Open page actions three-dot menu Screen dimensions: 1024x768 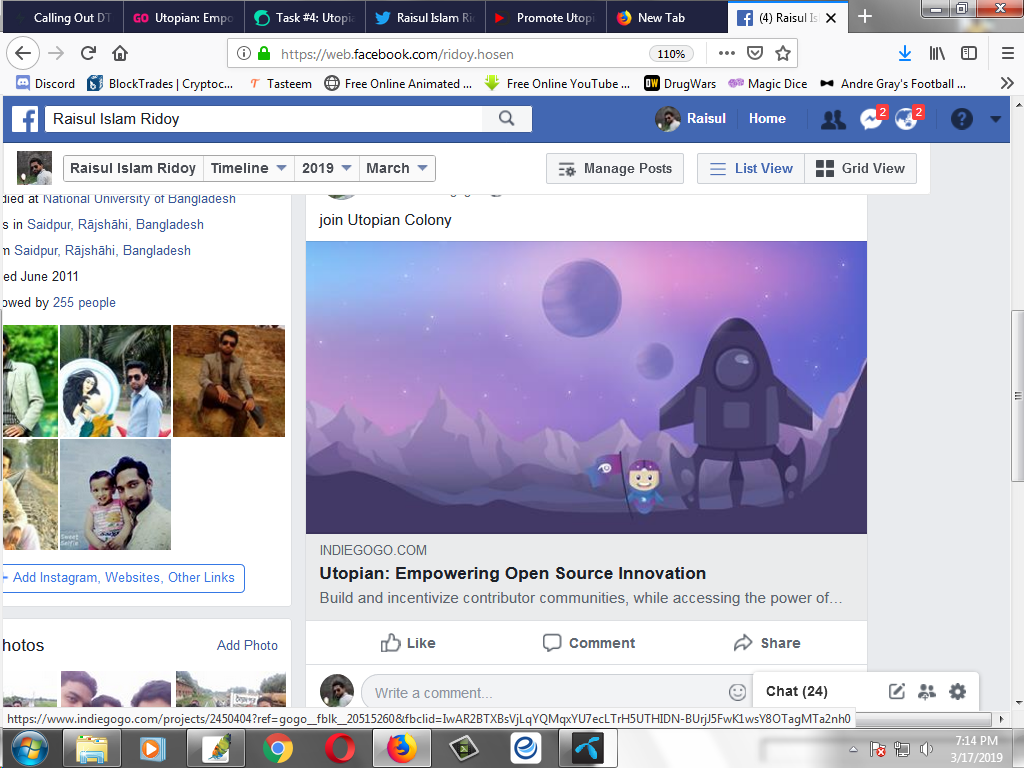(x=727, y=54)
